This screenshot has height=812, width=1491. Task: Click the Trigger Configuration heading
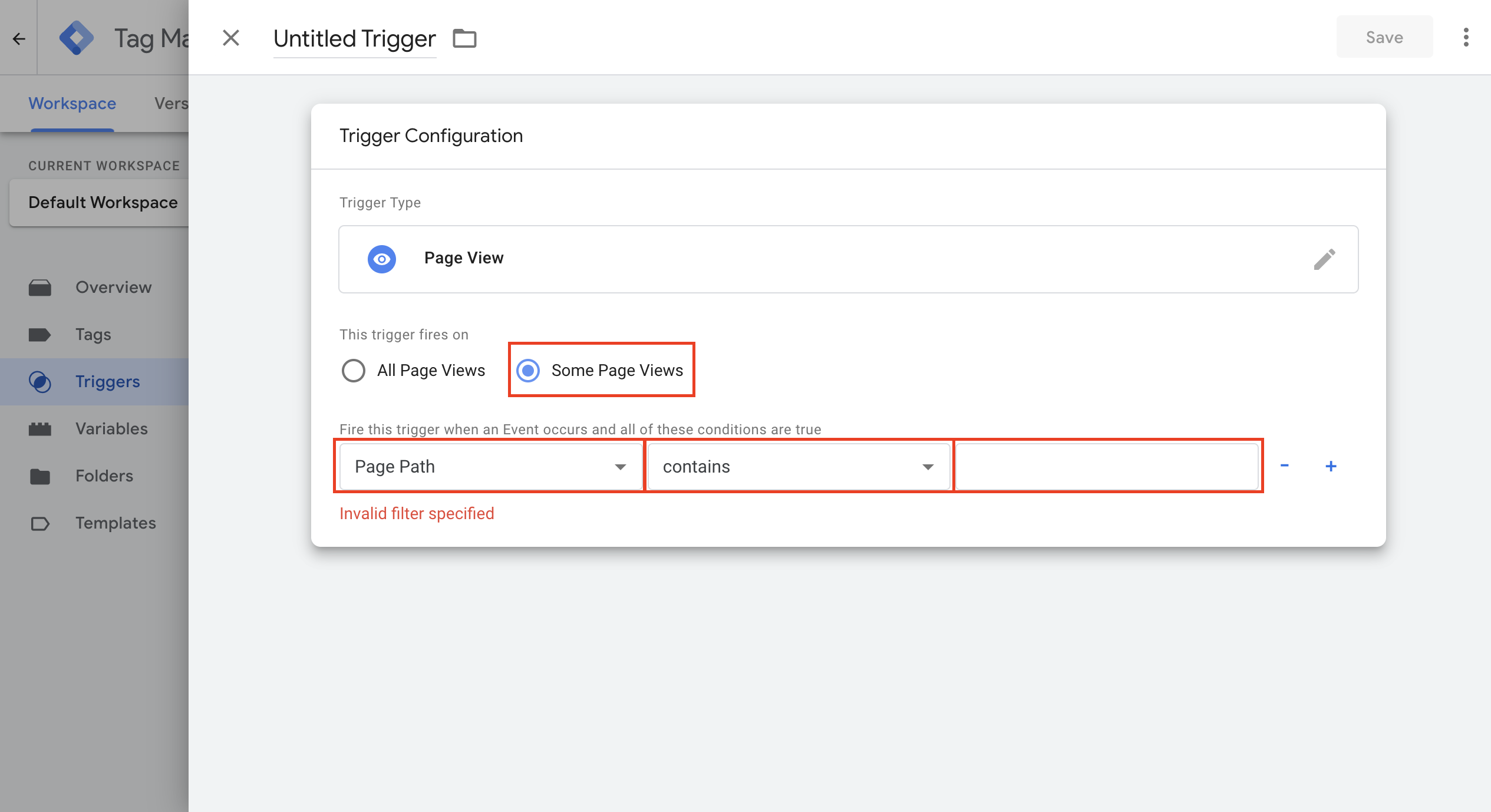click(431, 136)
